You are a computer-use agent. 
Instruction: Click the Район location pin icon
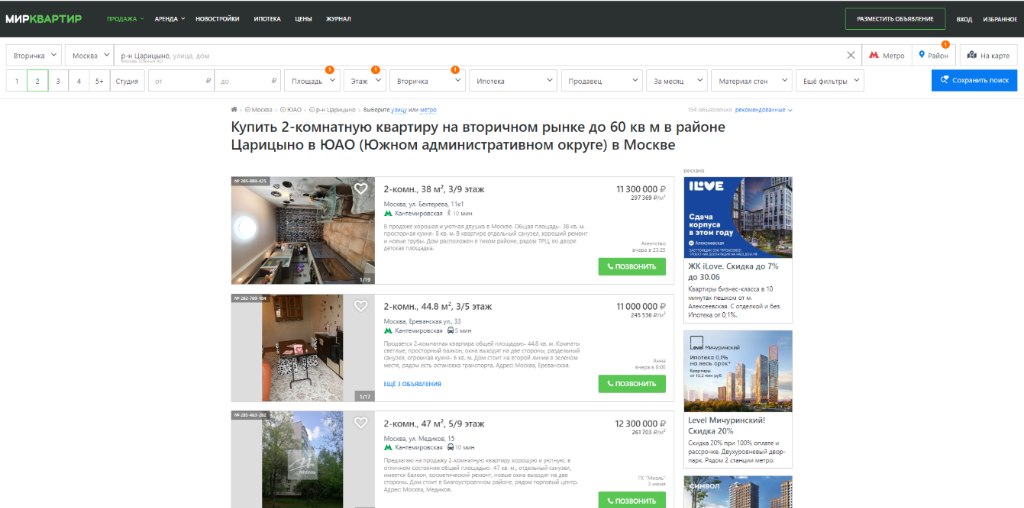[x=921, y=56]
